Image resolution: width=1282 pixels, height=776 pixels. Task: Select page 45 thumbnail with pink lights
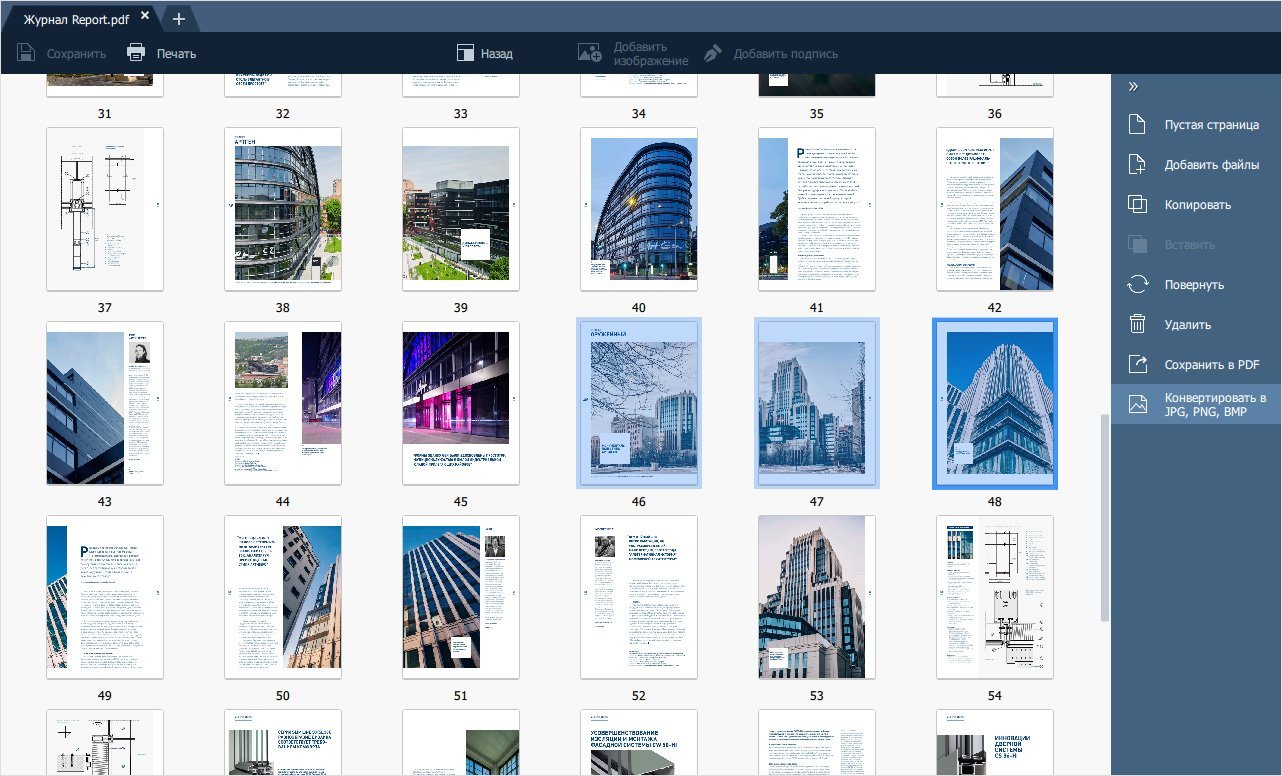coord(460,403)
